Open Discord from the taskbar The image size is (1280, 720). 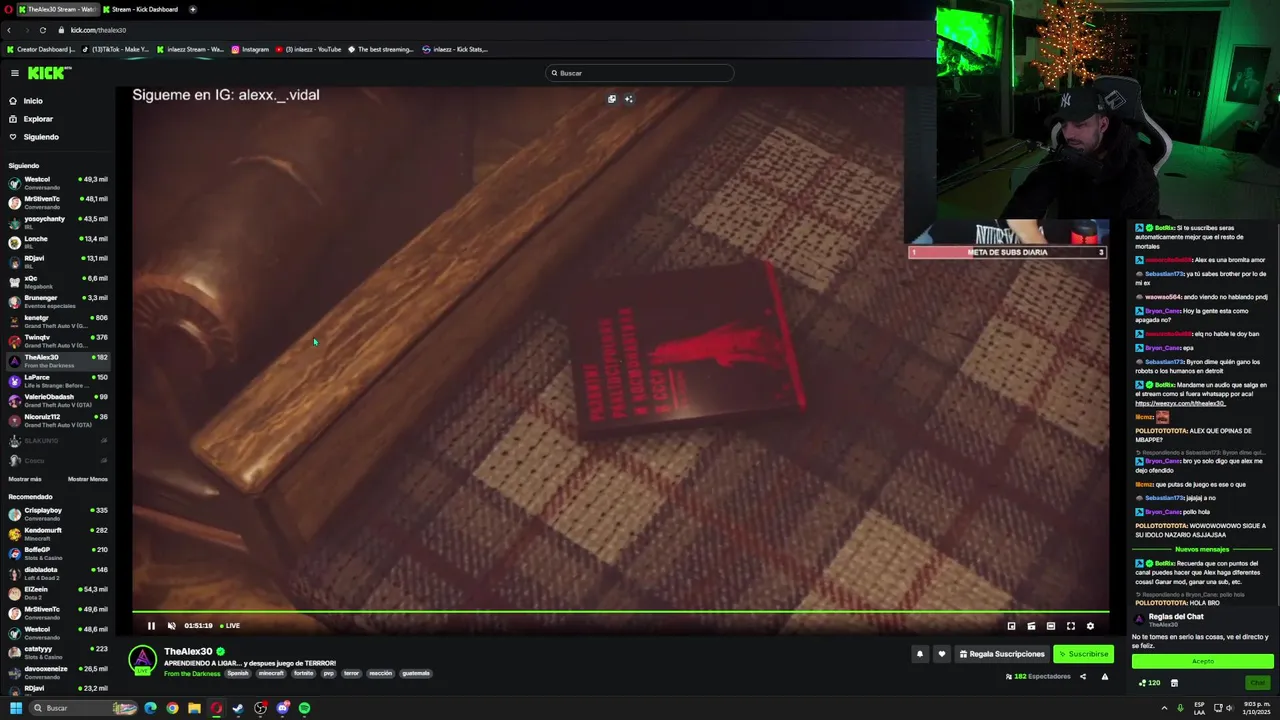(x=283, y=708)
